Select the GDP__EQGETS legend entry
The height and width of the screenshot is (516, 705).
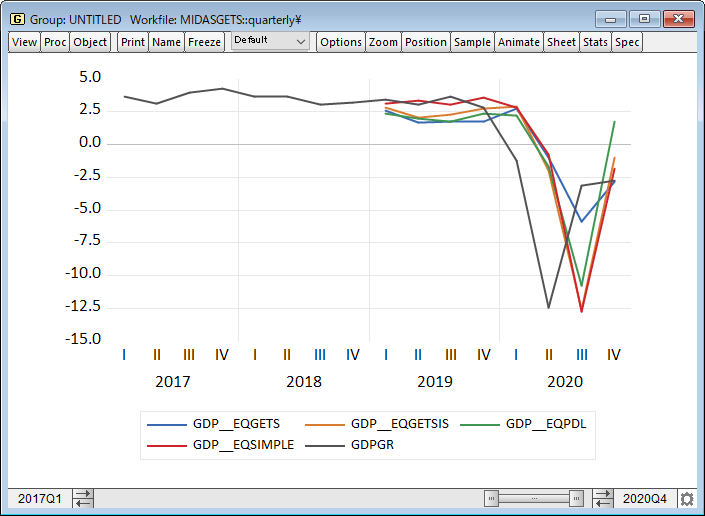click(x=236, y=424)
